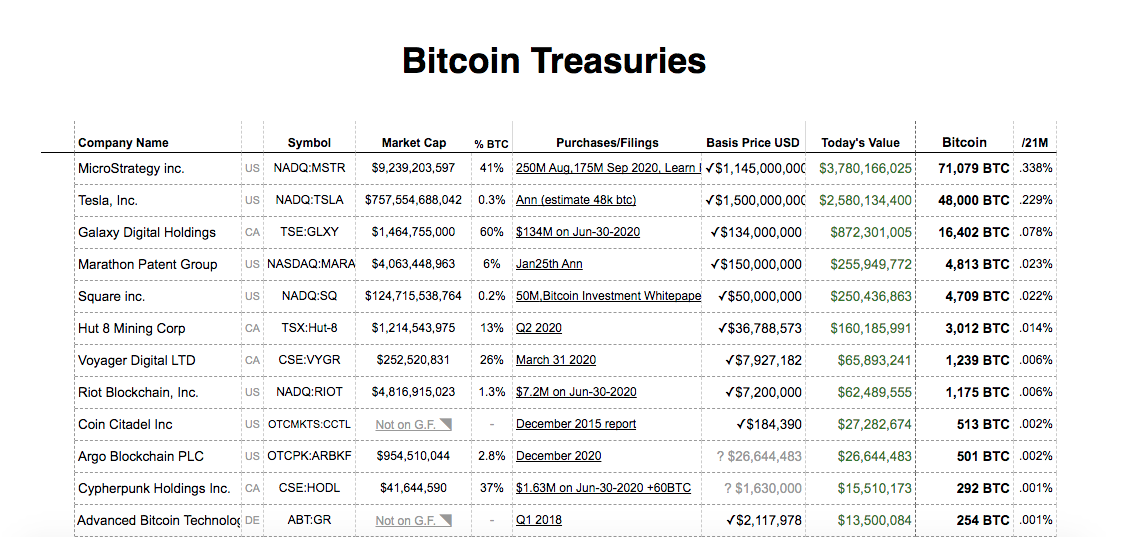
Task: Click the Bitcoin column header
Action: coord(964,142)
